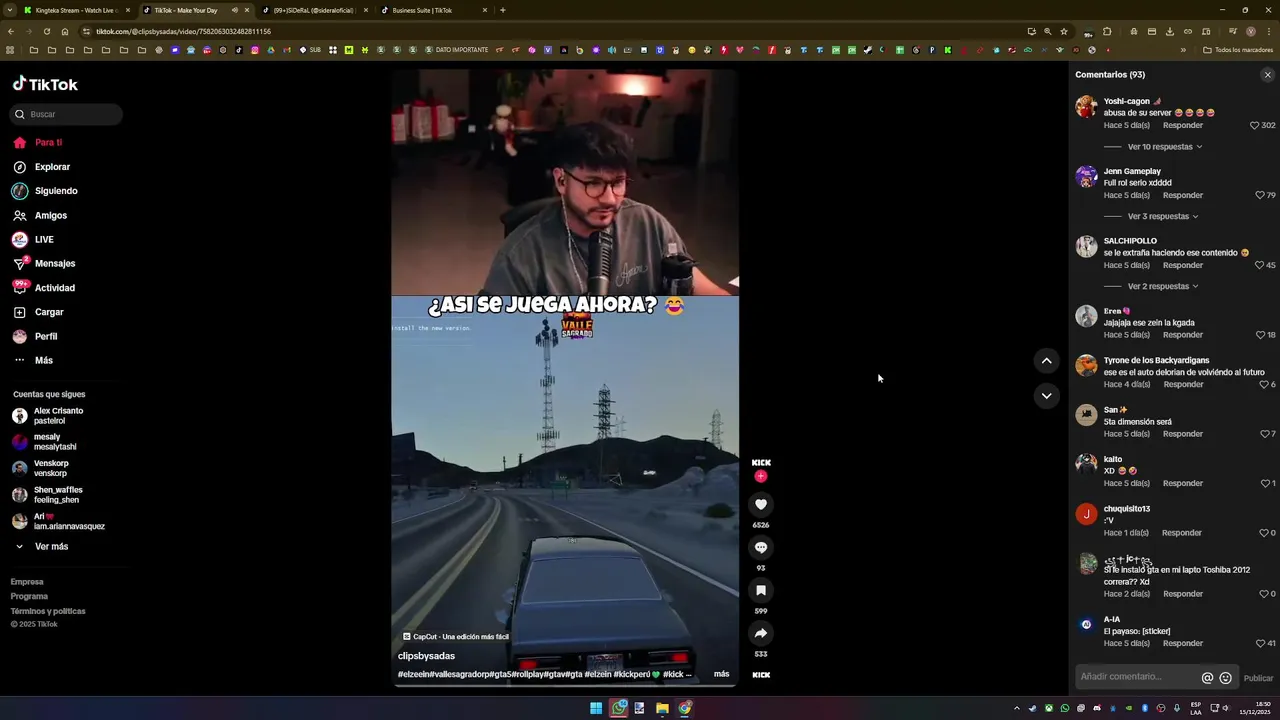Screen dimensions: 1280x720
Task: Share the video with arrow icon
Action: (x=761, y=633)
